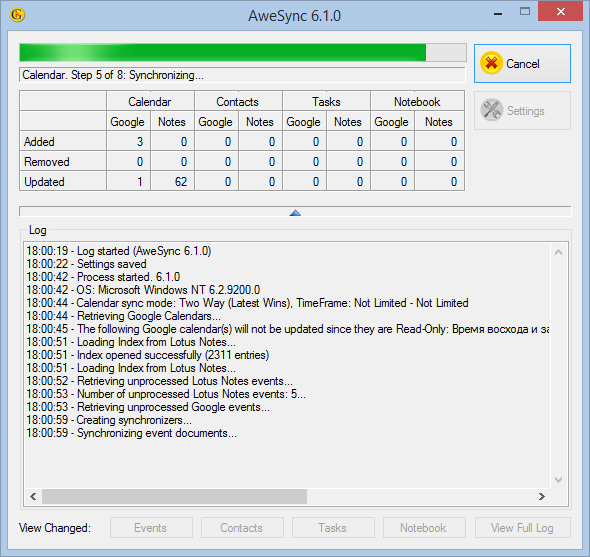Click the log's scroll down arrow
The width and height of the screenshot is (590, 557).
pyautogui.click(x=558, y=479)
